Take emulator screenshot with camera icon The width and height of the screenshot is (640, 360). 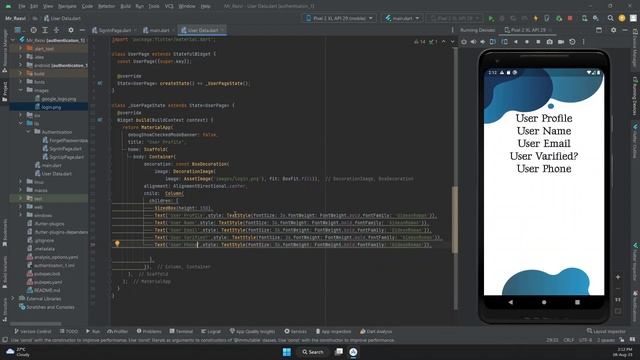549,42
